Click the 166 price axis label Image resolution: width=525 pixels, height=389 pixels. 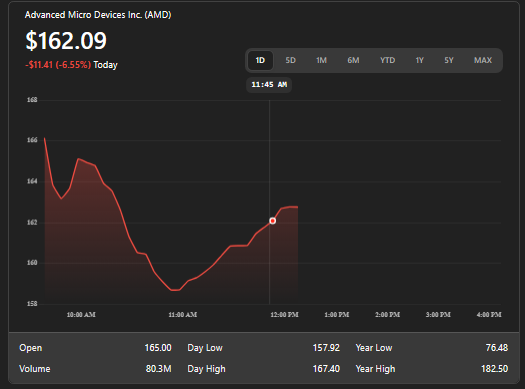(x=32, y=140)
